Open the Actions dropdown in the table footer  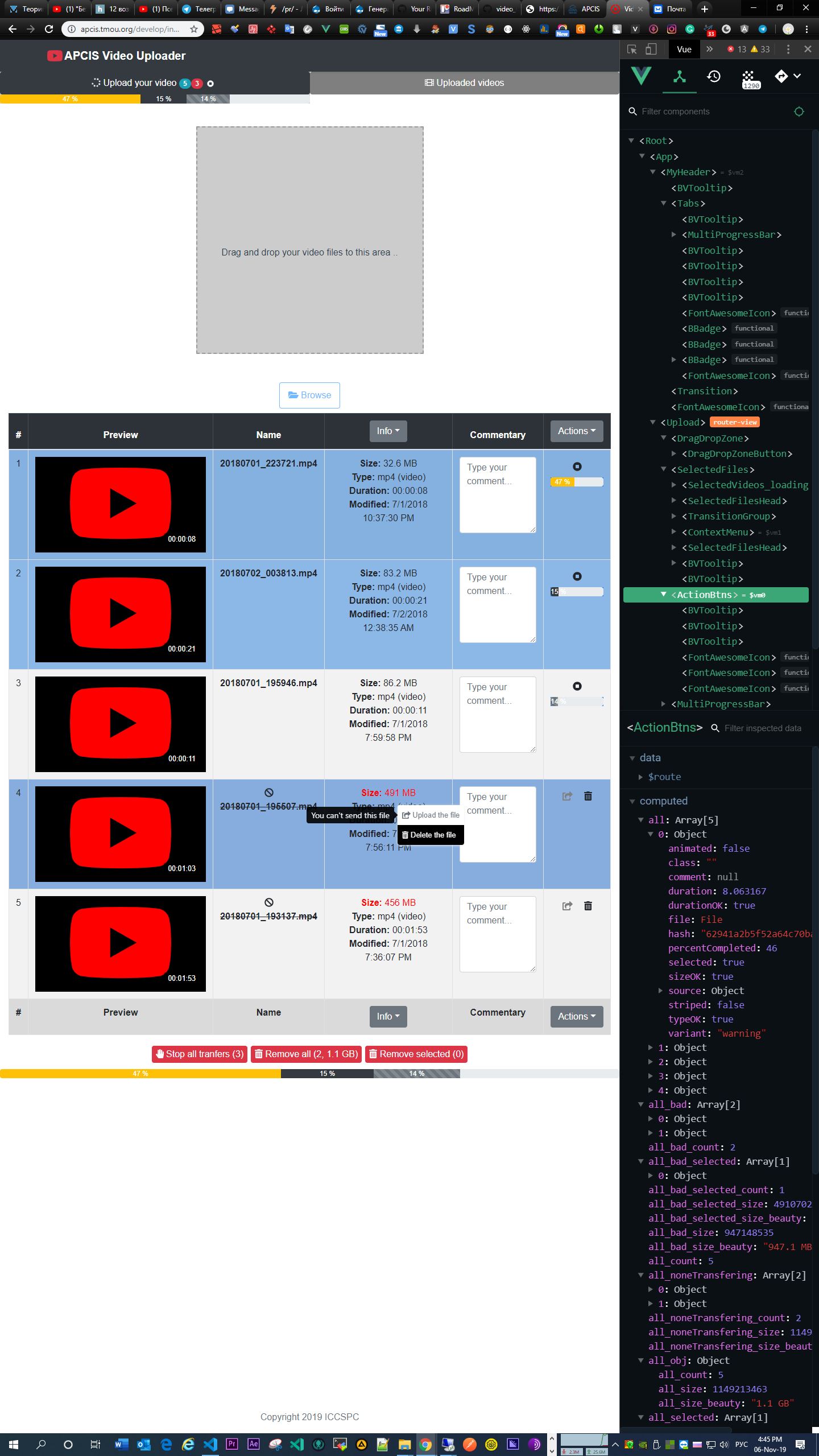pyautogui.click(x=577, y=1017)
